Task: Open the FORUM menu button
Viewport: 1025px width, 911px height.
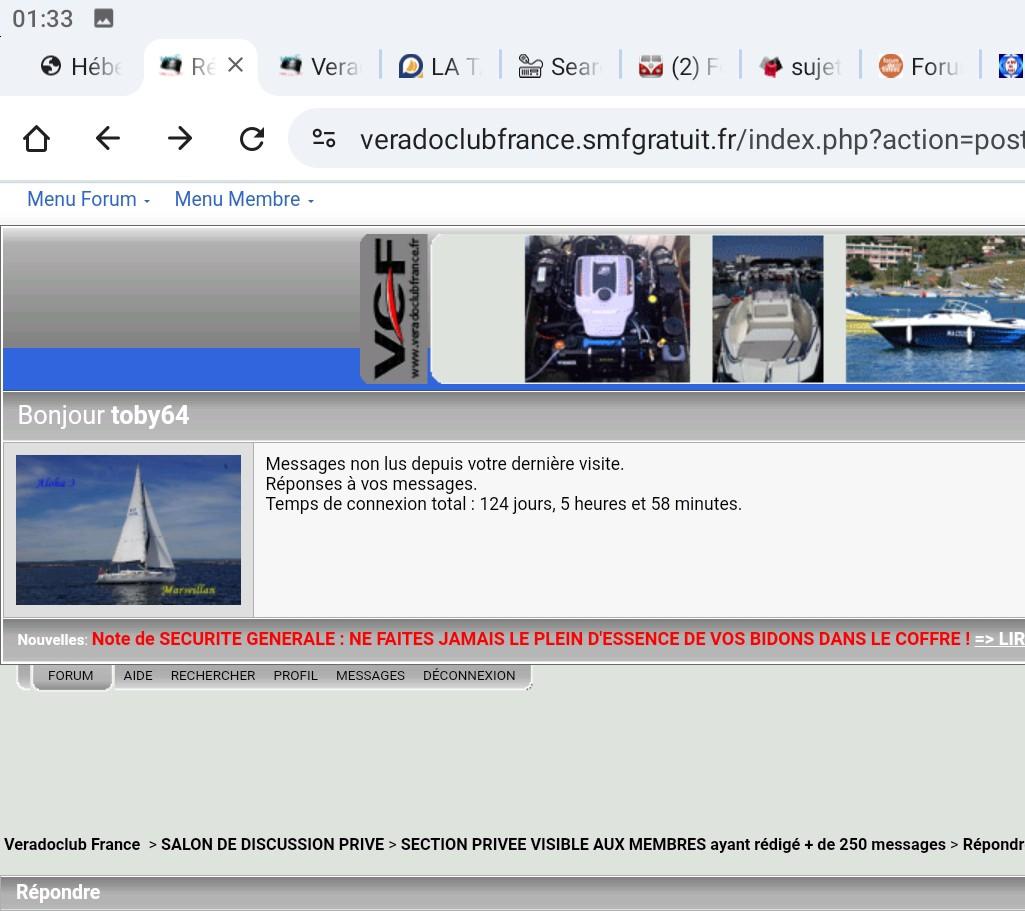Action: pyautogui.click(x=71, y=676)
